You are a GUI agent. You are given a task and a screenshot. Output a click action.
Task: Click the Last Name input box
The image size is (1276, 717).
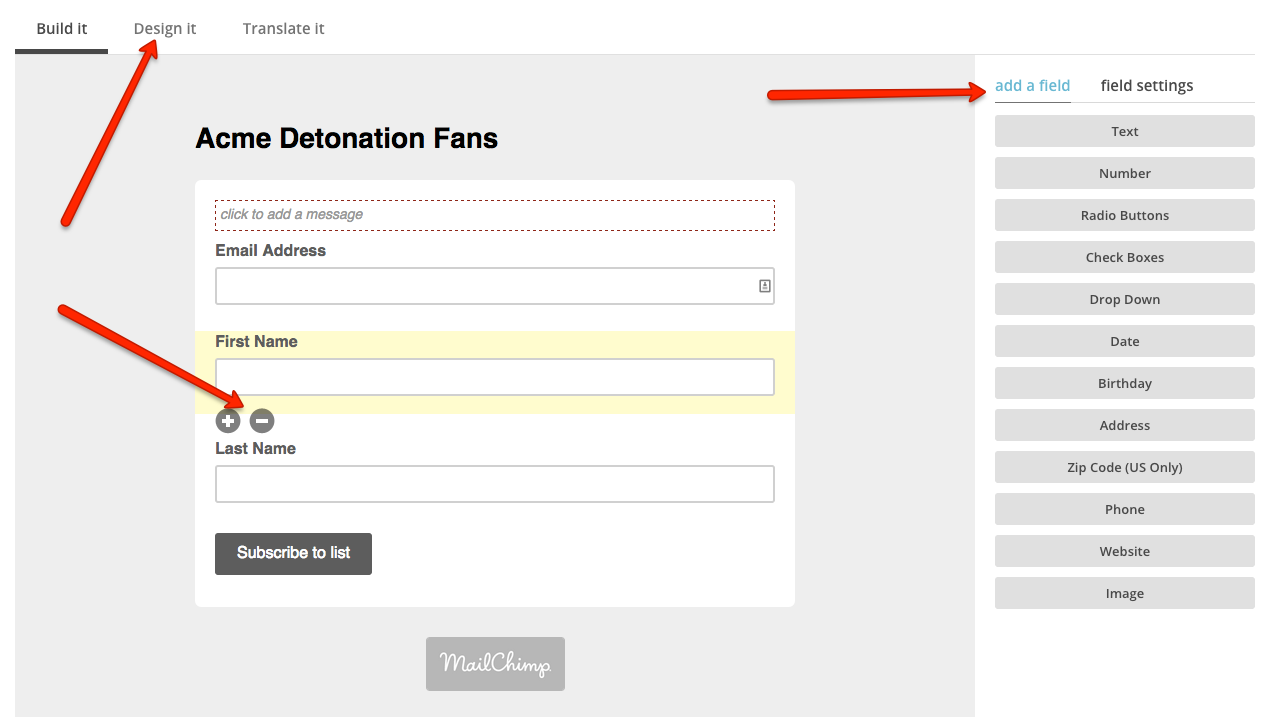click(x=495, y=484)
